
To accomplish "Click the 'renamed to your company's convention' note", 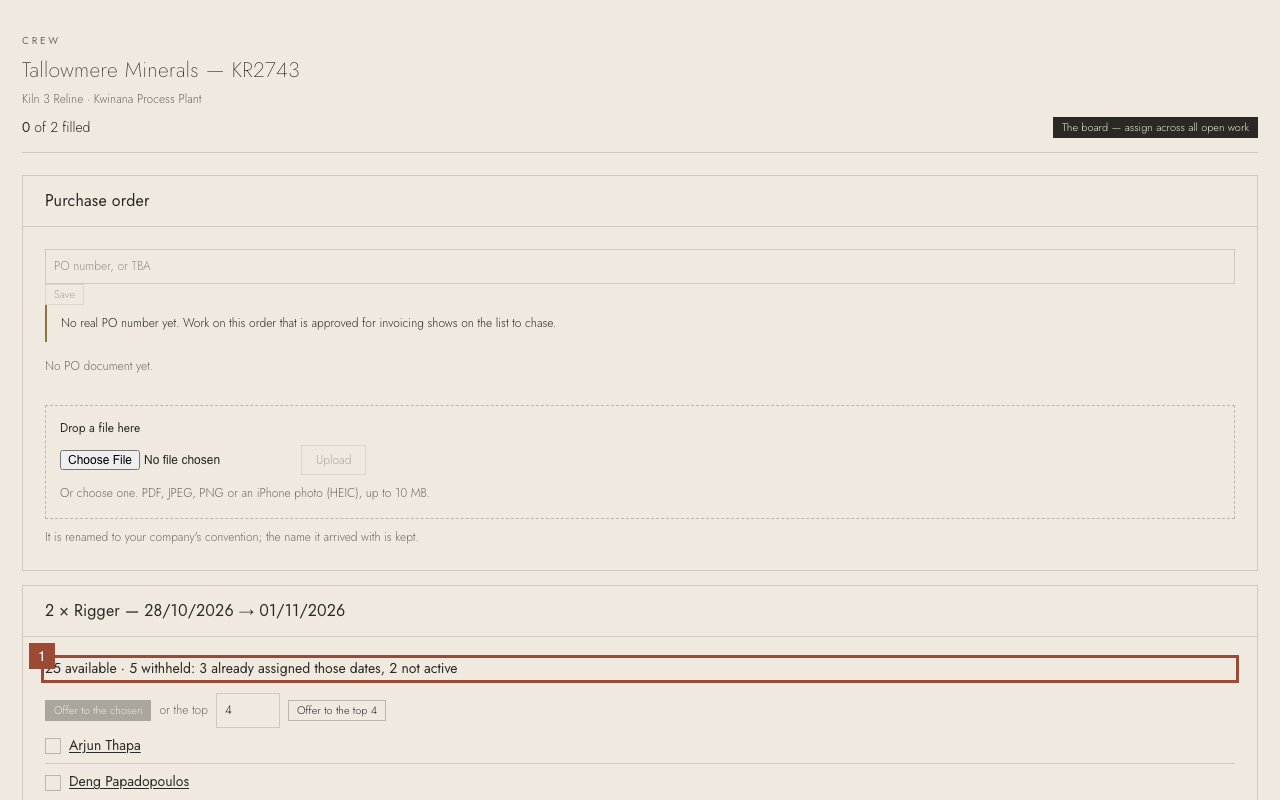I will [x=231, y=537].
